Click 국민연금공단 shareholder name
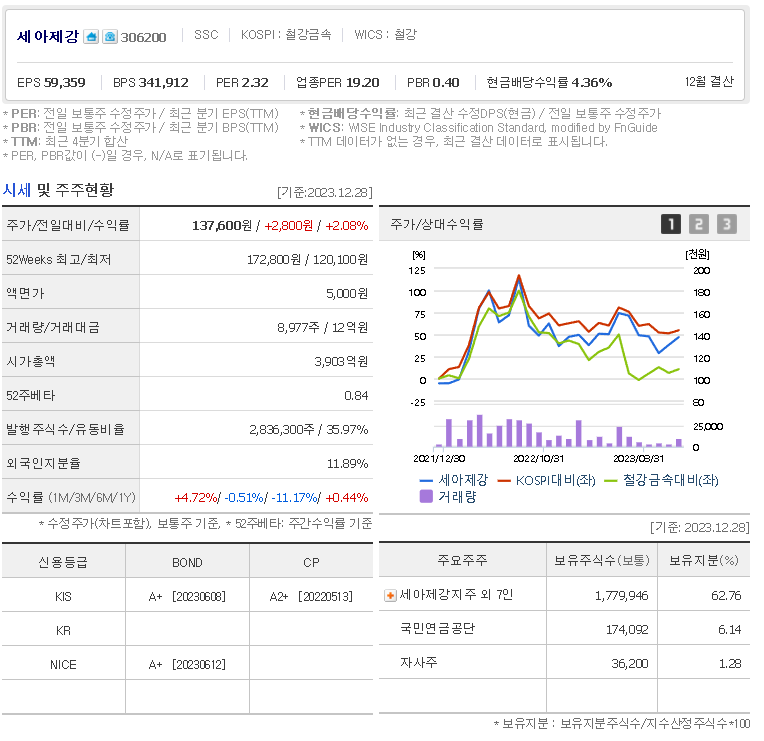This screenshot has height=741, width=764. 438,628
